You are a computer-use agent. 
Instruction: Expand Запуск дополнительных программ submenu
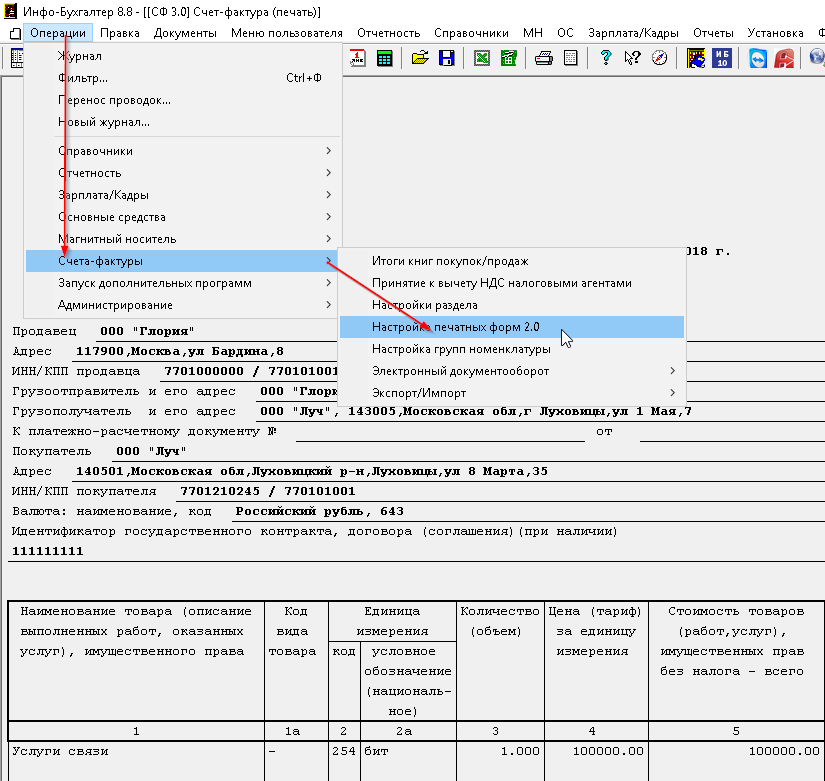[x=184, y=283]
